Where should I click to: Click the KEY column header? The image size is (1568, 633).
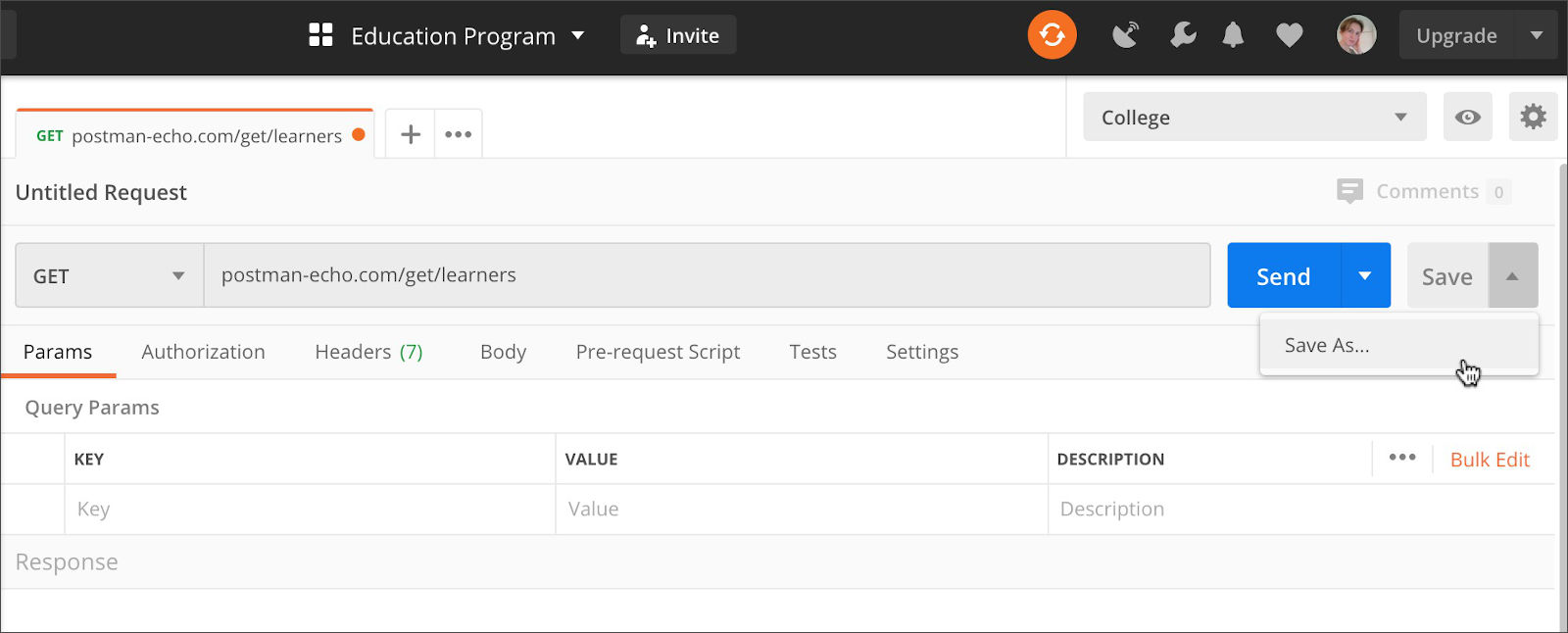89,459
